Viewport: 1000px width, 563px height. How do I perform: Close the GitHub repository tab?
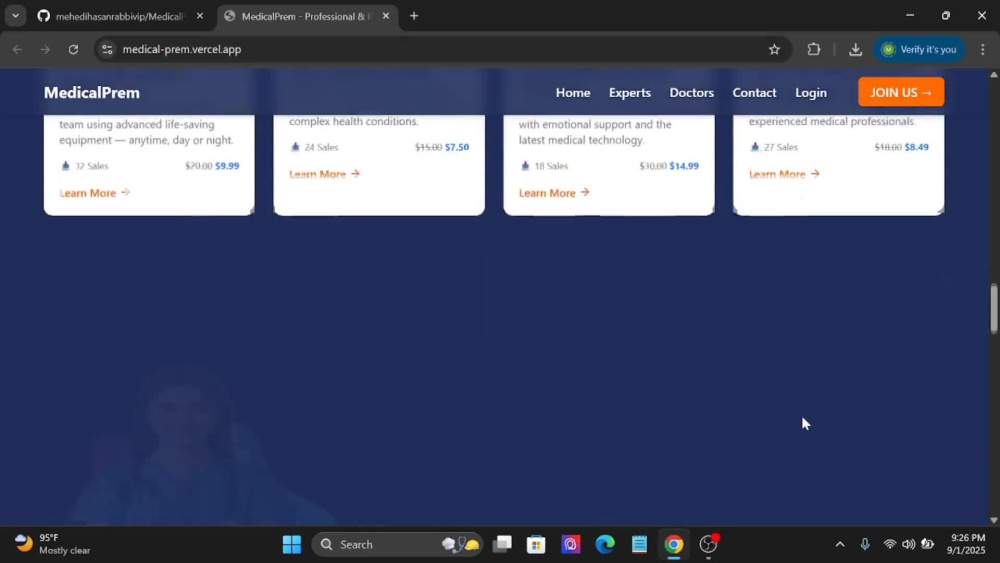[200, 16]
